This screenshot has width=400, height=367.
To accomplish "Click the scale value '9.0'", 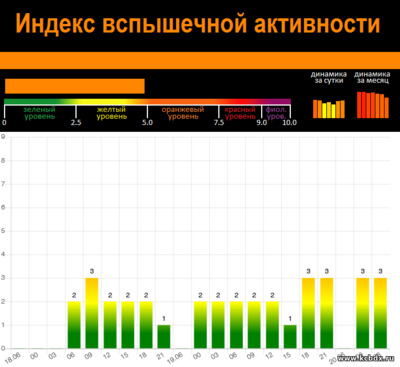I will tap(262, 123).
